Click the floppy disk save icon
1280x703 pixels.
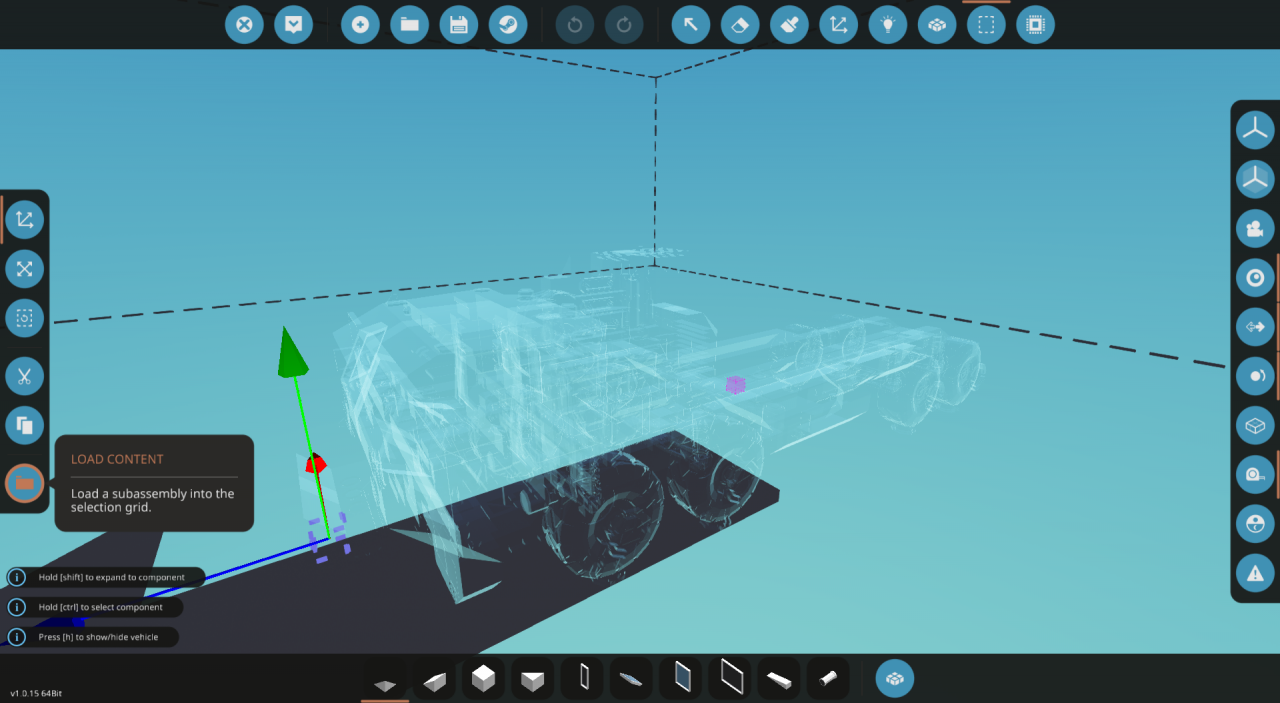[x=459, y=25]
